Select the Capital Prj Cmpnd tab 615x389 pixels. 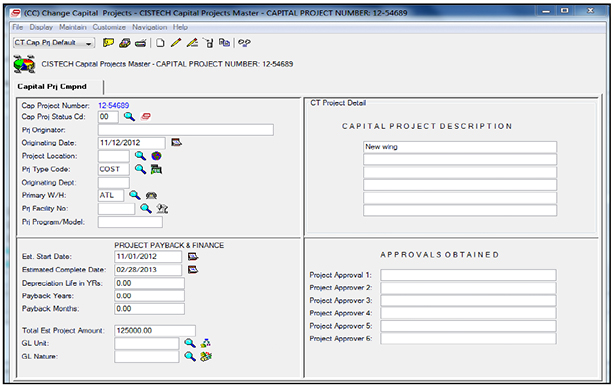(x=52, y=86)
